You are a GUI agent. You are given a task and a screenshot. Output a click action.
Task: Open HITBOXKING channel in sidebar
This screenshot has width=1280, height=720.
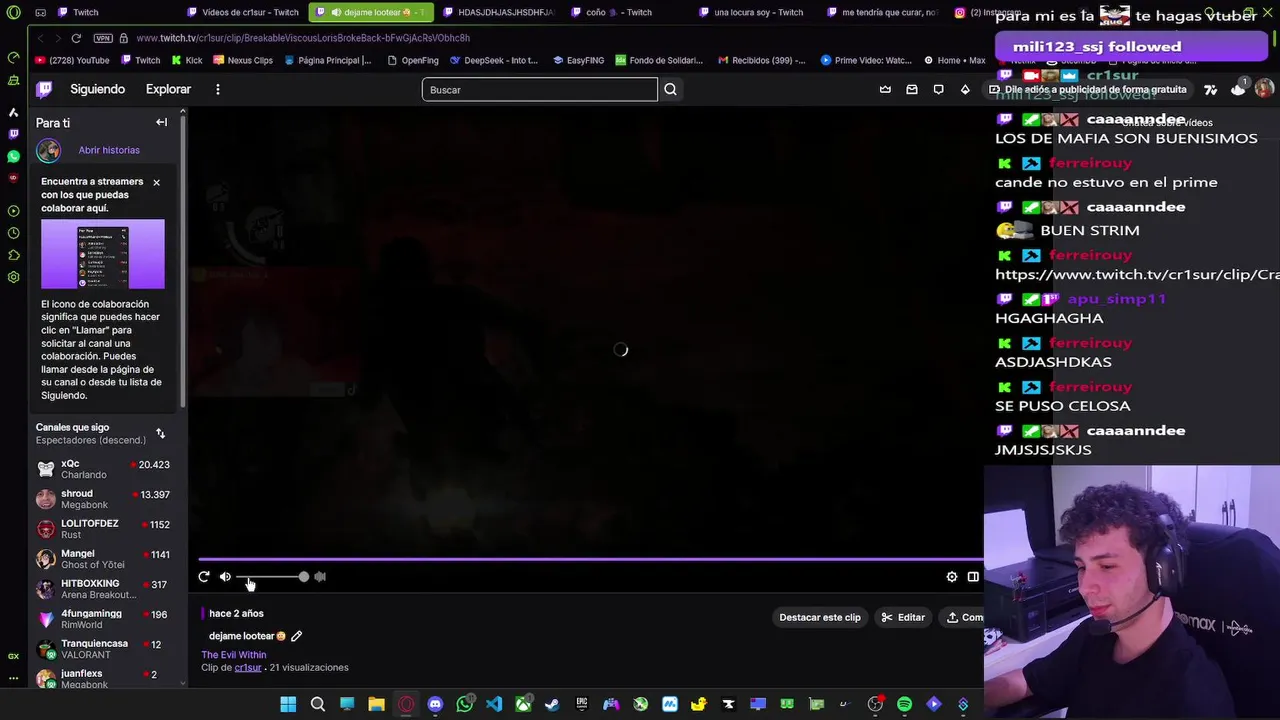point(103,589)
